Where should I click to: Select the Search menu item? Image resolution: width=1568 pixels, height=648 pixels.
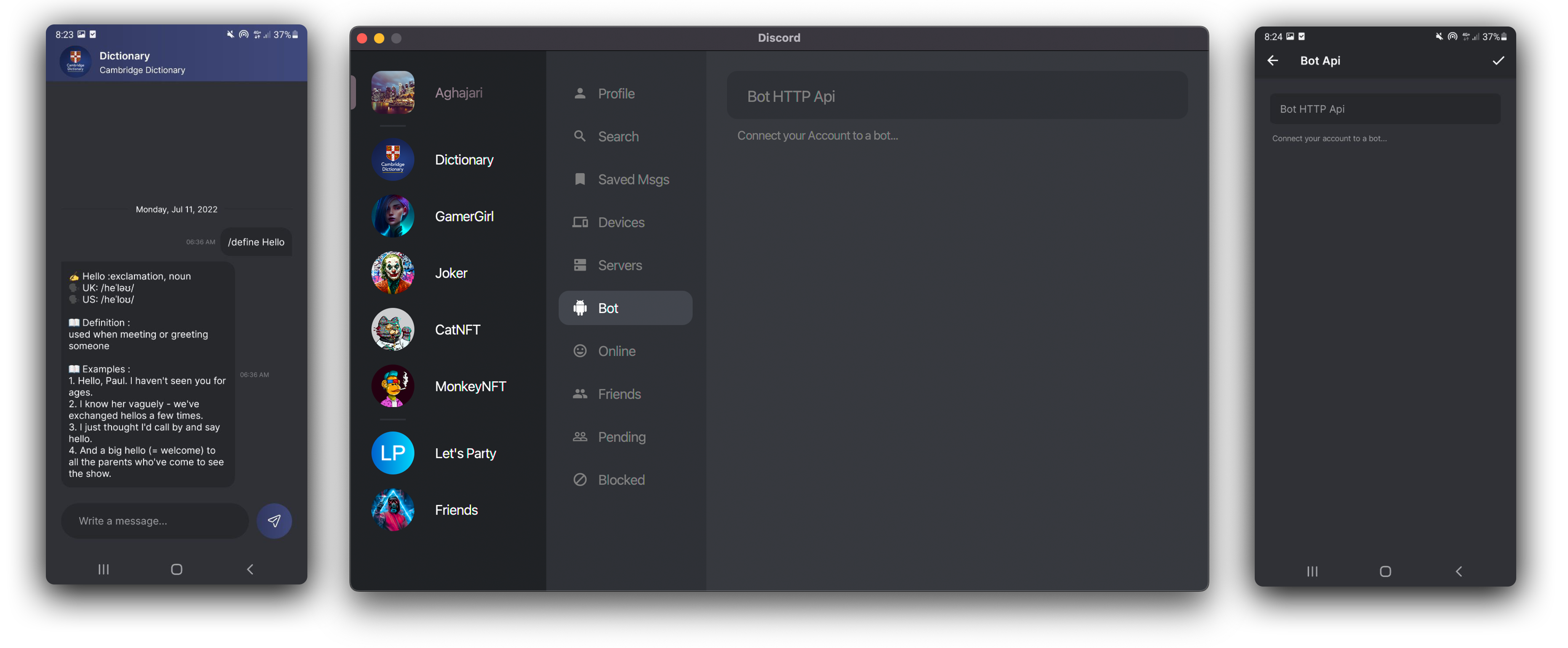coord(617,136)
